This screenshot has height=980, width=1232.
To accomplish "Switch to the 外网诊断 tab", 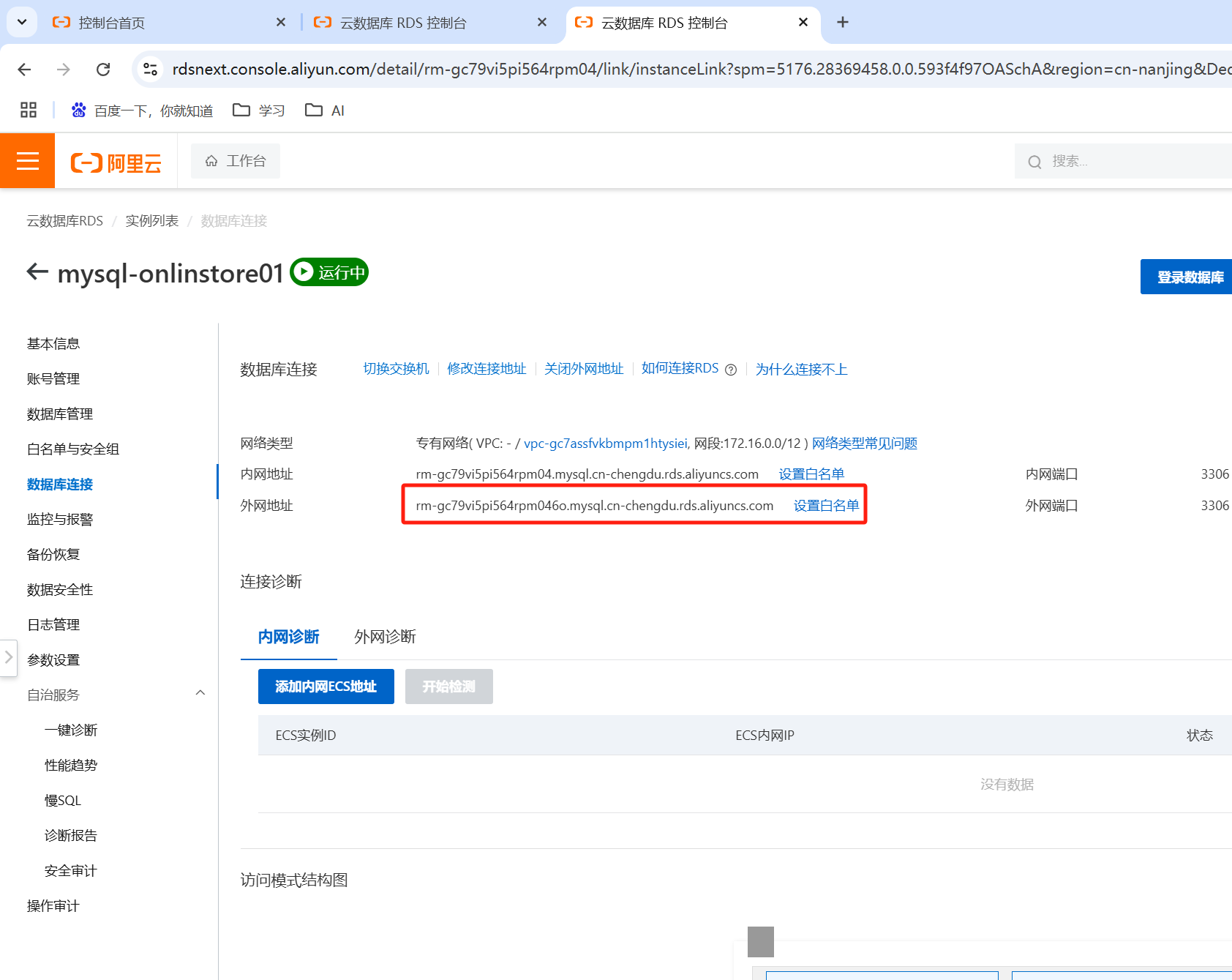I will pos(386,637).
